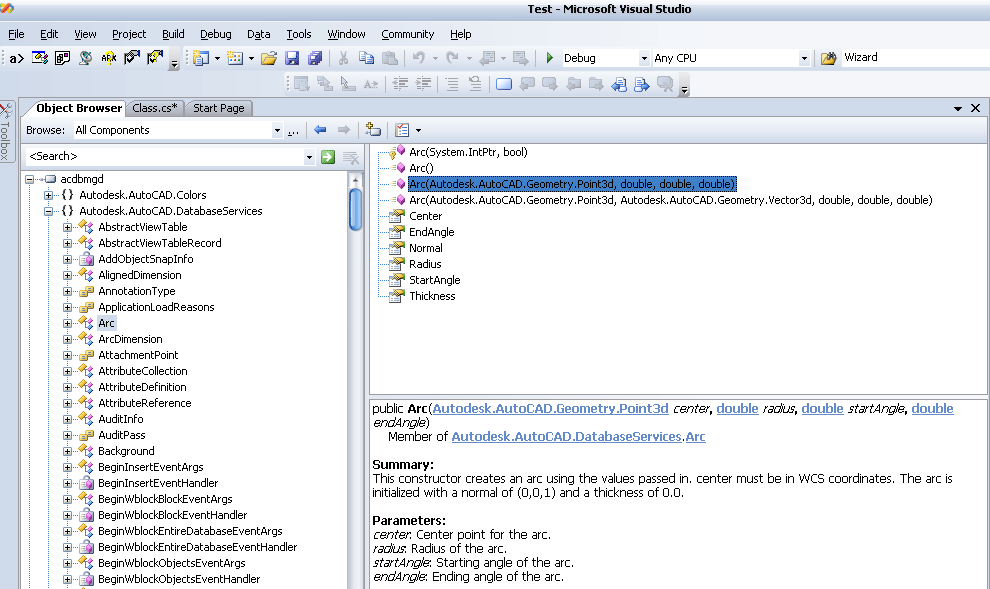This screenshot has height=589, width=990.
Task: Click the Cut scissors icon
Action: click(x=343, y=58)
